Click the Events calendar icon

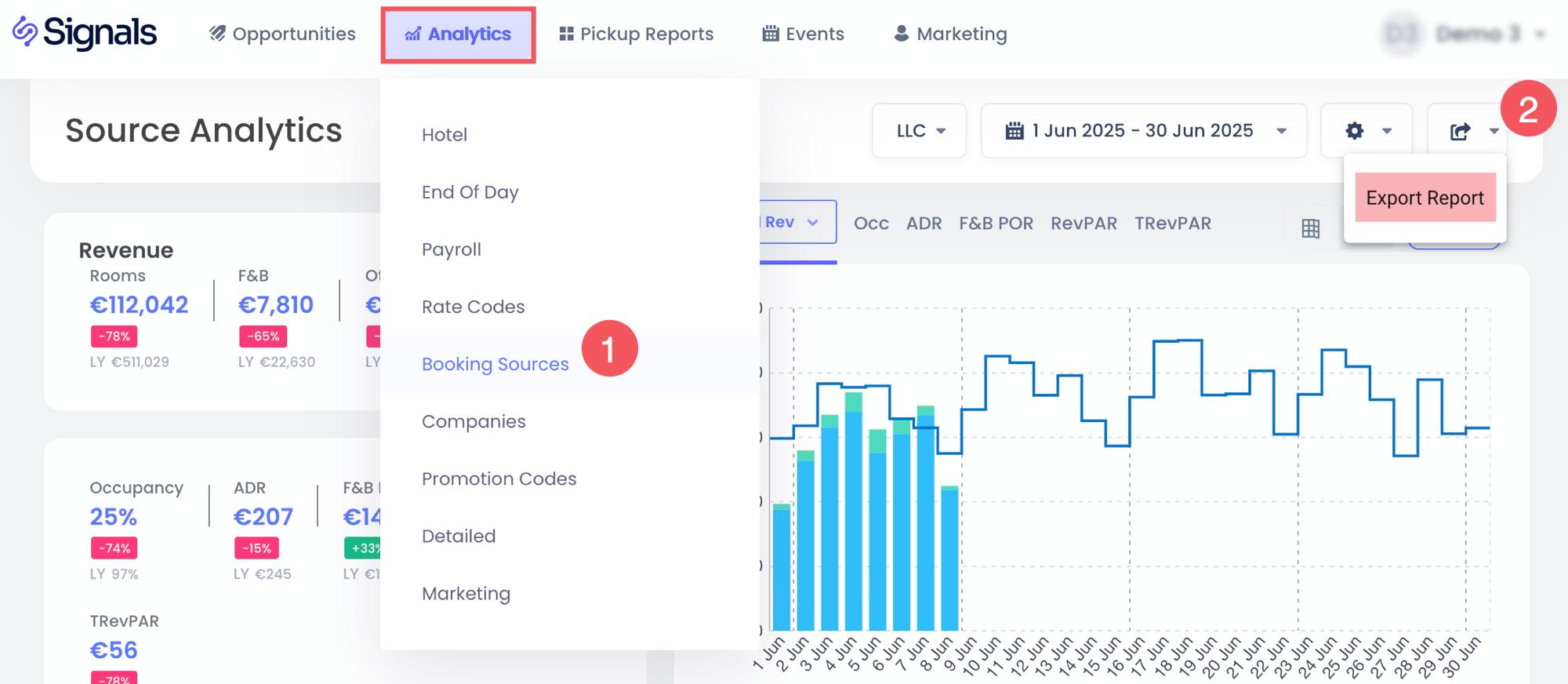pos(771,34)
